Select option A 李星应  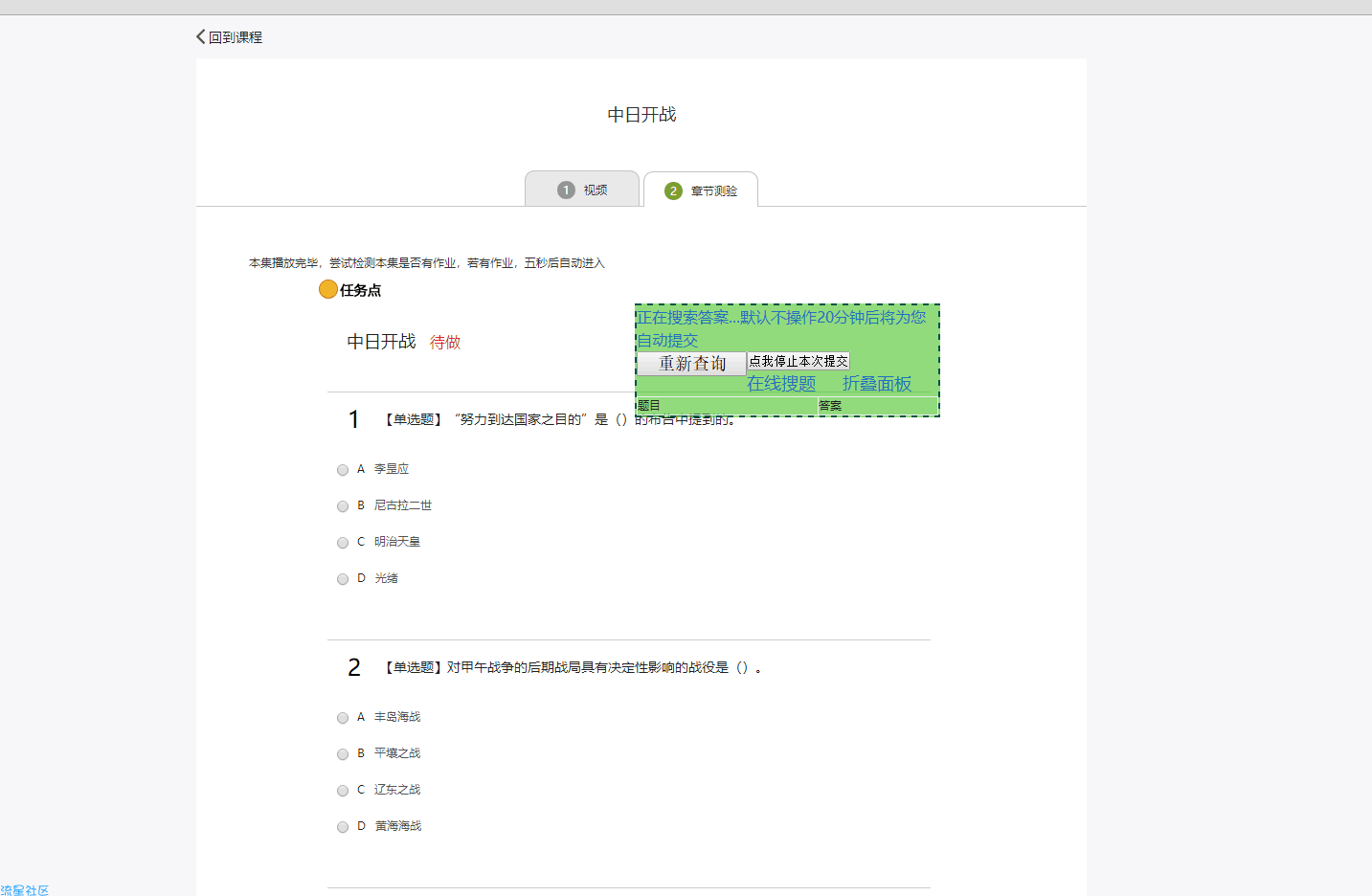343,470
